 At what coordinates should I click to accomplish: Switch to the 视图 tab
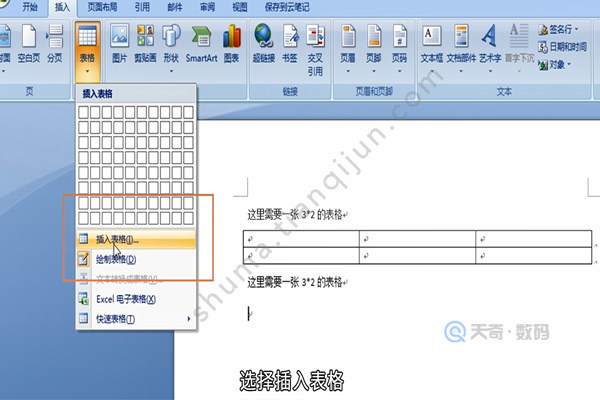point(240,7)
